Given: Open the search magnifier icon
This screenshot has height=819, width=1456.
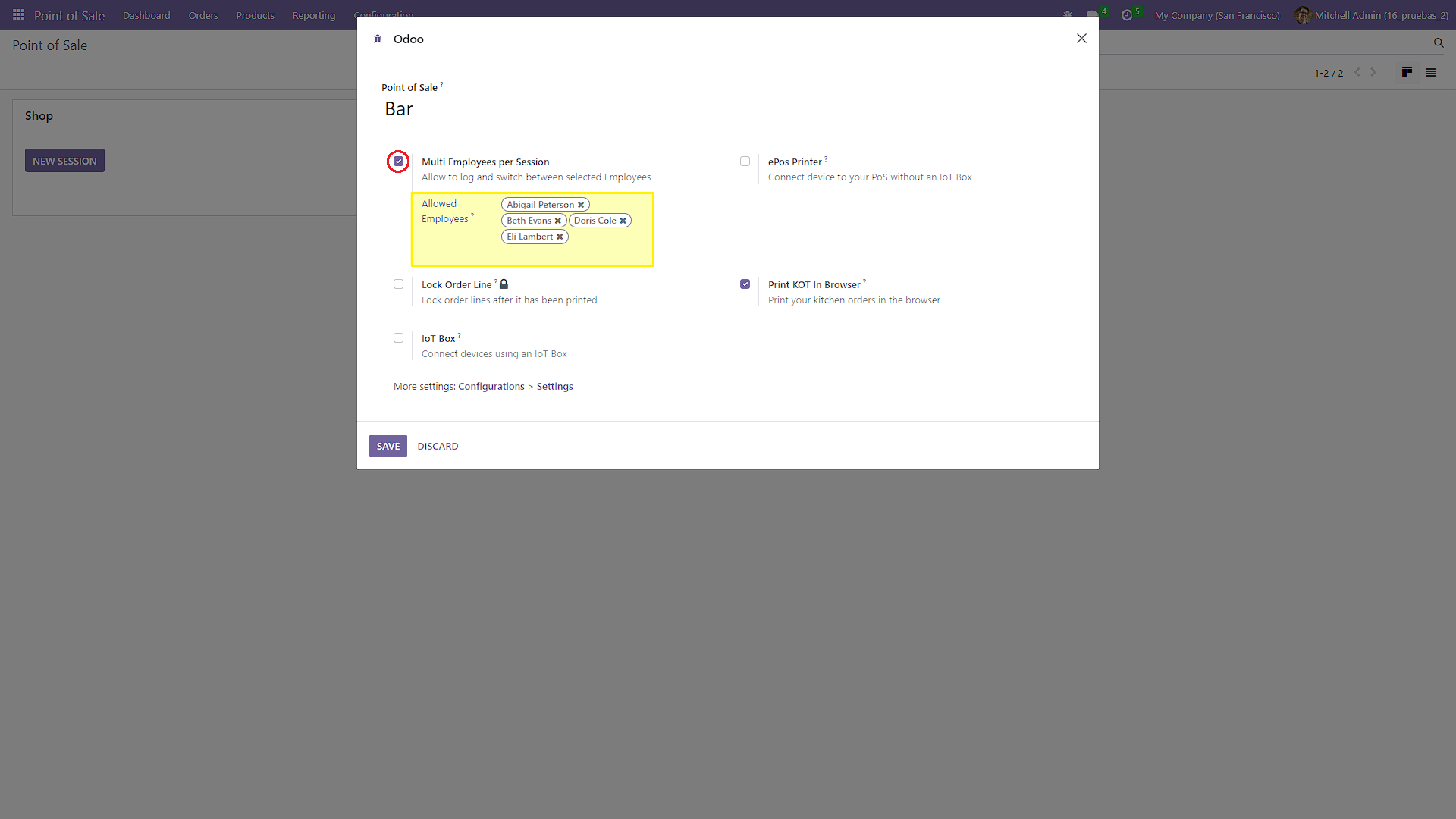Looking at the screenshot, I should pos(1439,43).
